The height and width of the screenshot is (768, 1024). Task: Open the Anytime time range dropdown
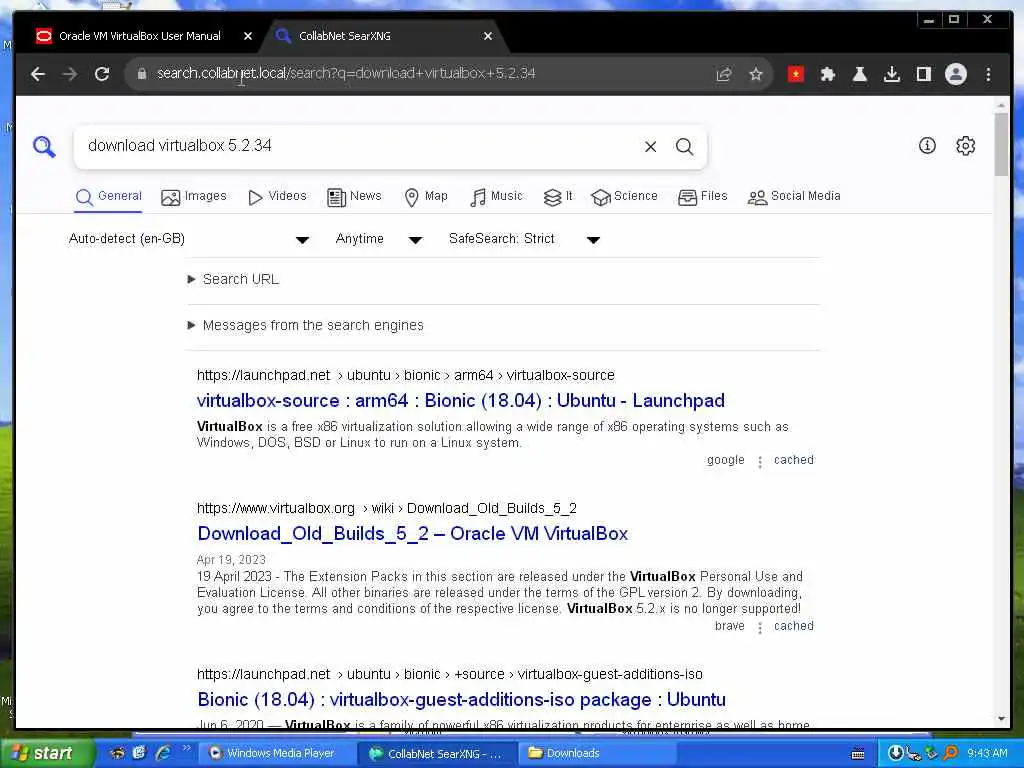click(379, 239)
